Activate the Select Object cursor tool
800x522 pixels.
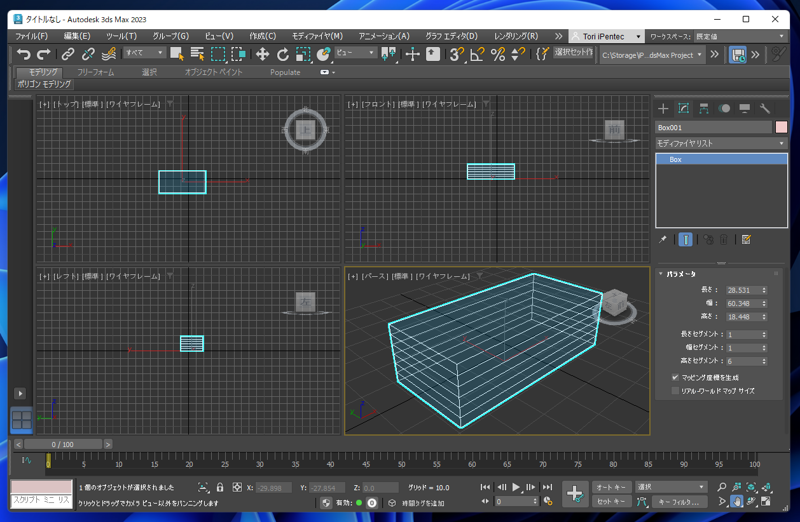click(177, 54)
